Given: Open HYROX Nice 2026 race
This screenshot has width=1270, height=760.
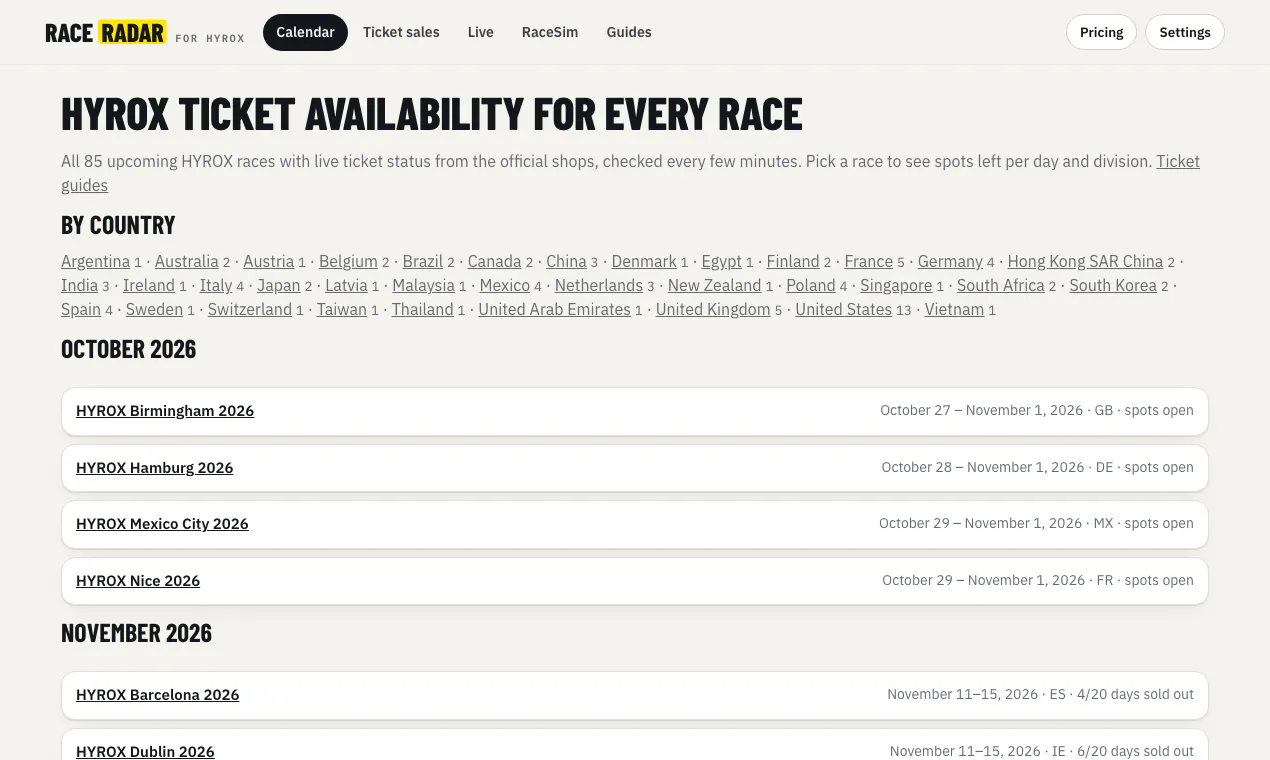Looking at the screenshot, I should tap(138, 581).
